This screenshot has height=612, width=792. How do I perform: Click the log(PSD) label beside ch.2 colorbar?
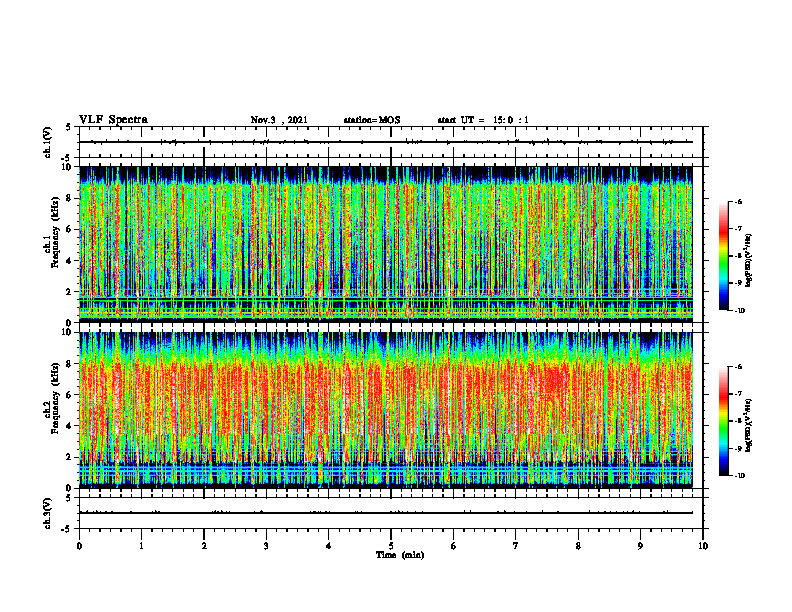(x=749, y=424)
